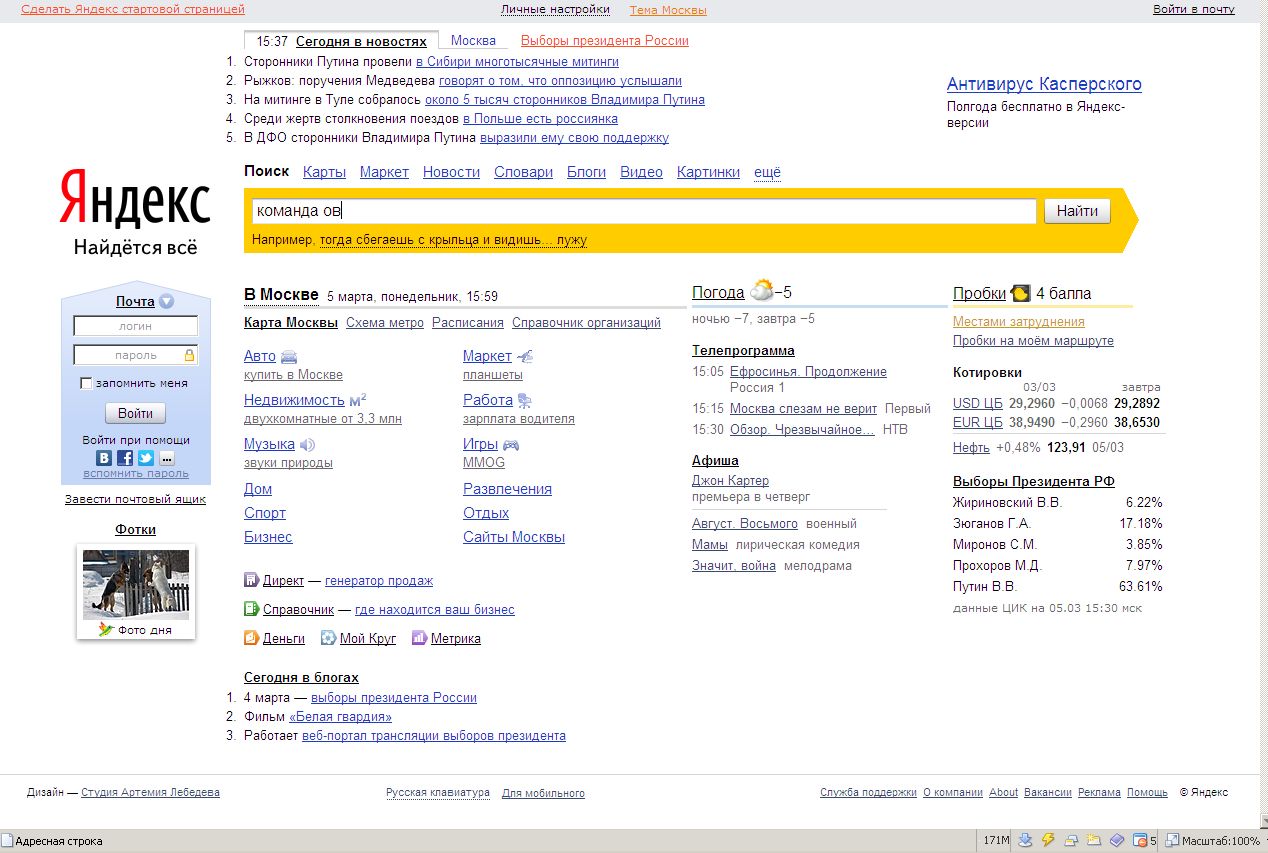
Task: Click the Тема Москвы link
Action: (x=668, y=10)
